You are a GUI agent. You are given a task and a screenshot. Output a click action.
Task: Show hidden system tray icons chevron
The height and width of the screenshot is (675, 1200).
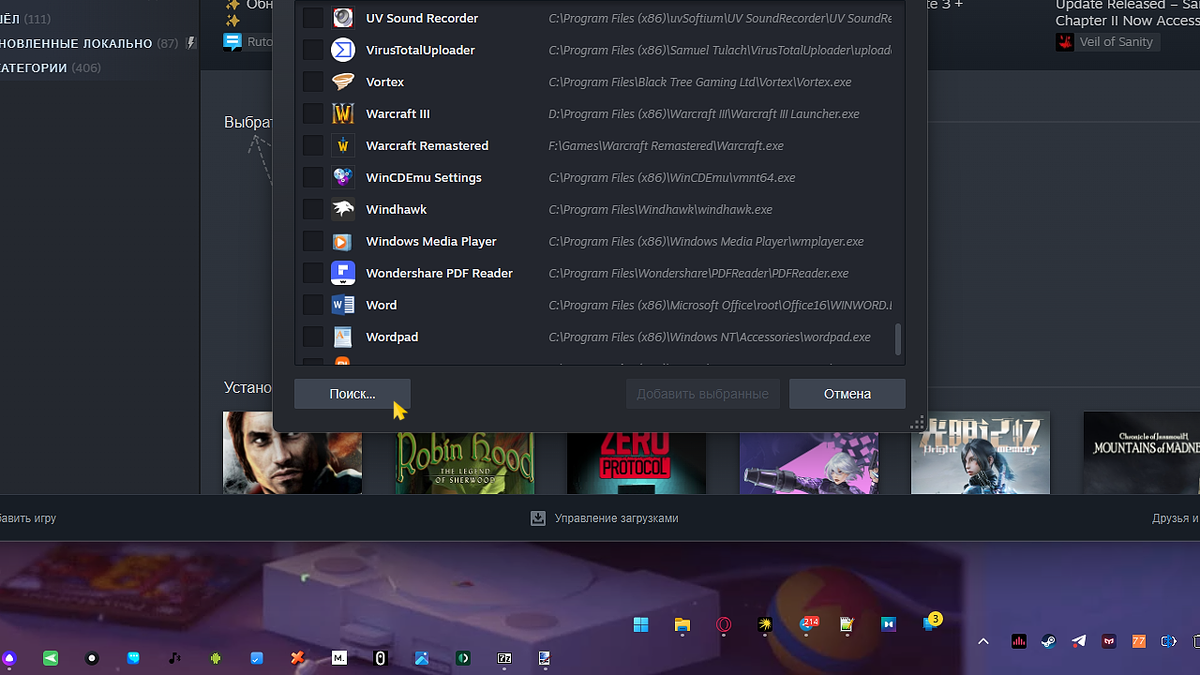click(983, 641)
